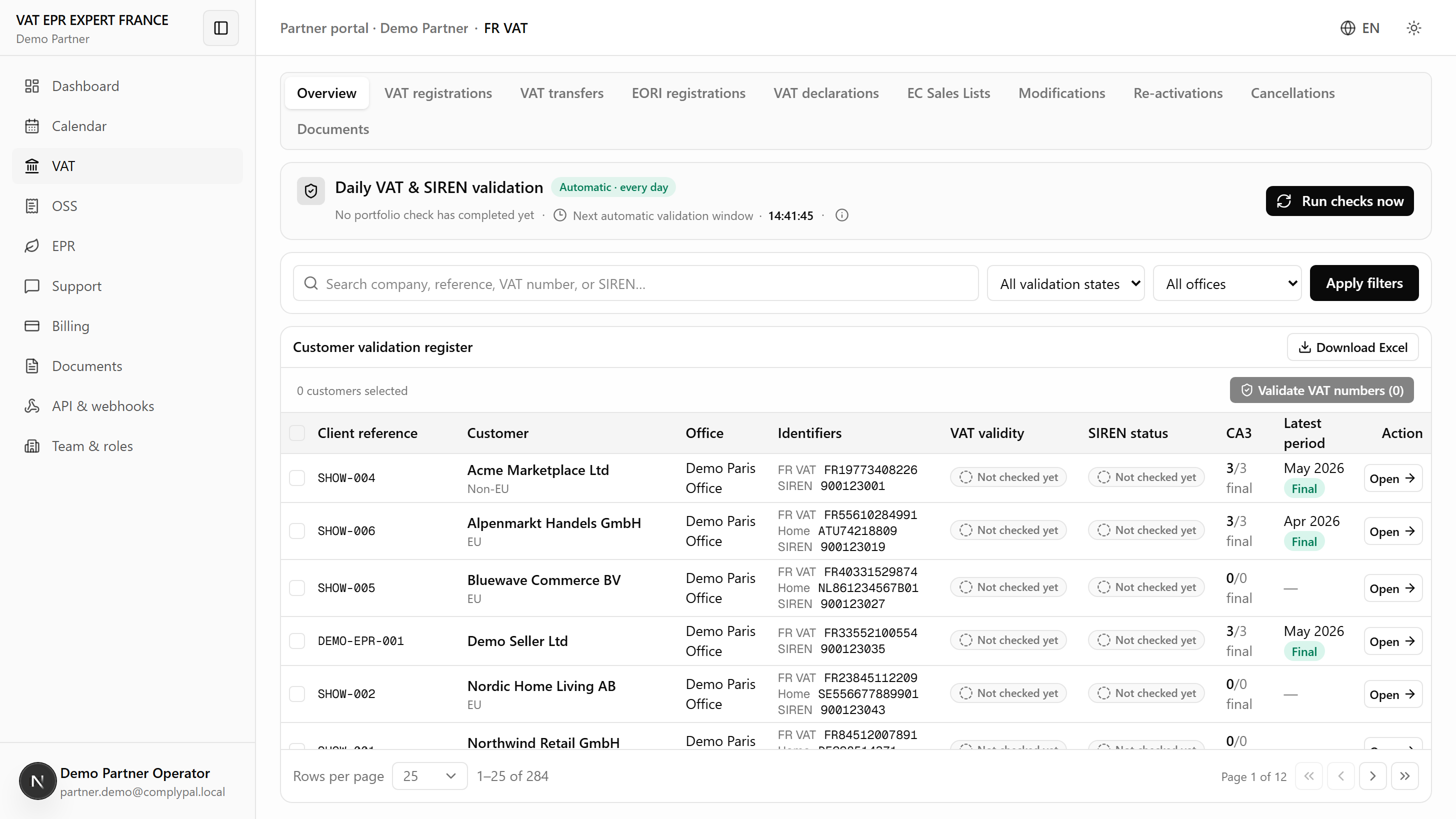Open Support in sidebar
This screenshot has height=819, width=1456.
coord(127,286)
